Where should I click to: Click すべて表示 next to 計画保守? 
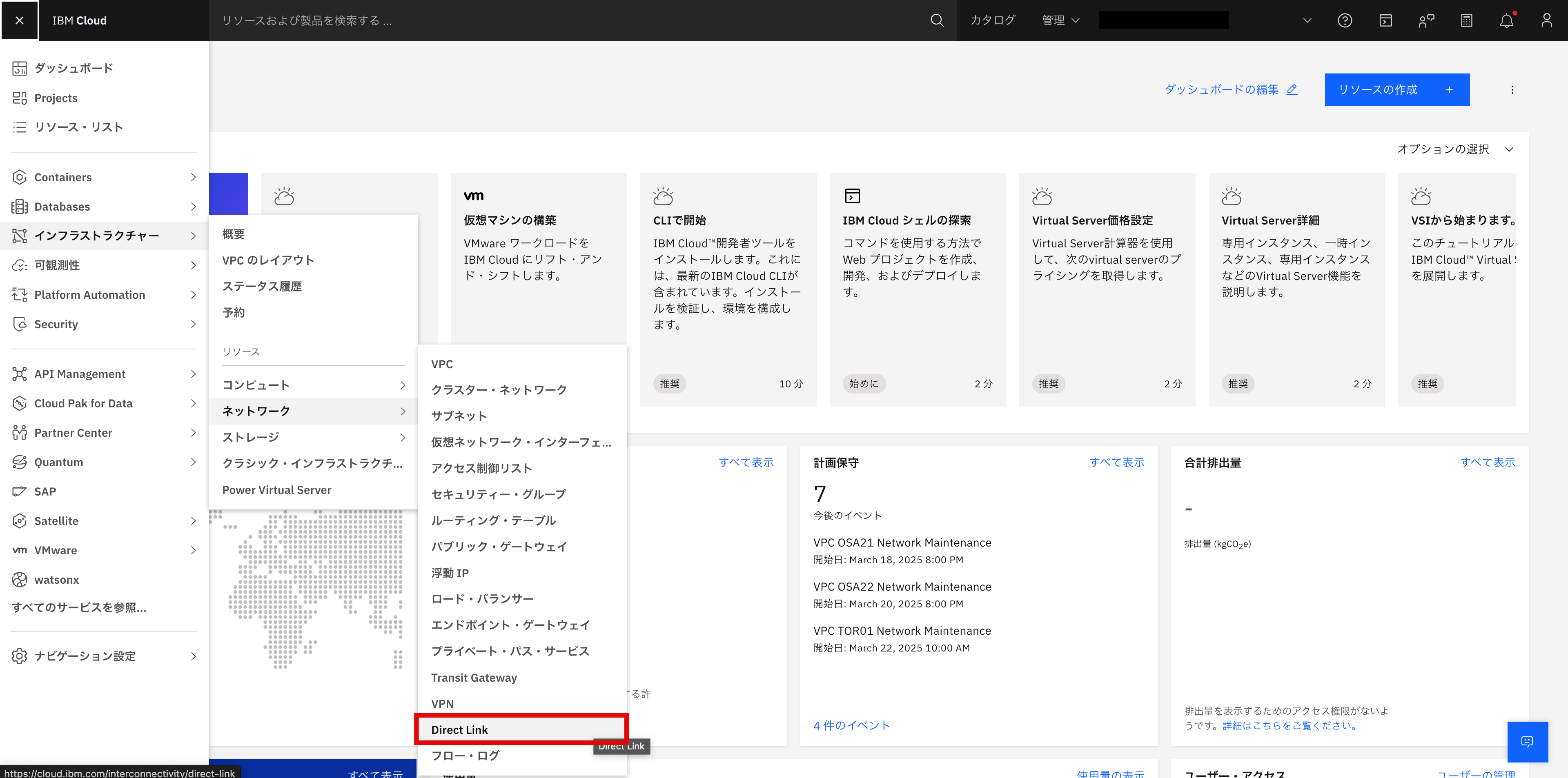point(1117,462)
